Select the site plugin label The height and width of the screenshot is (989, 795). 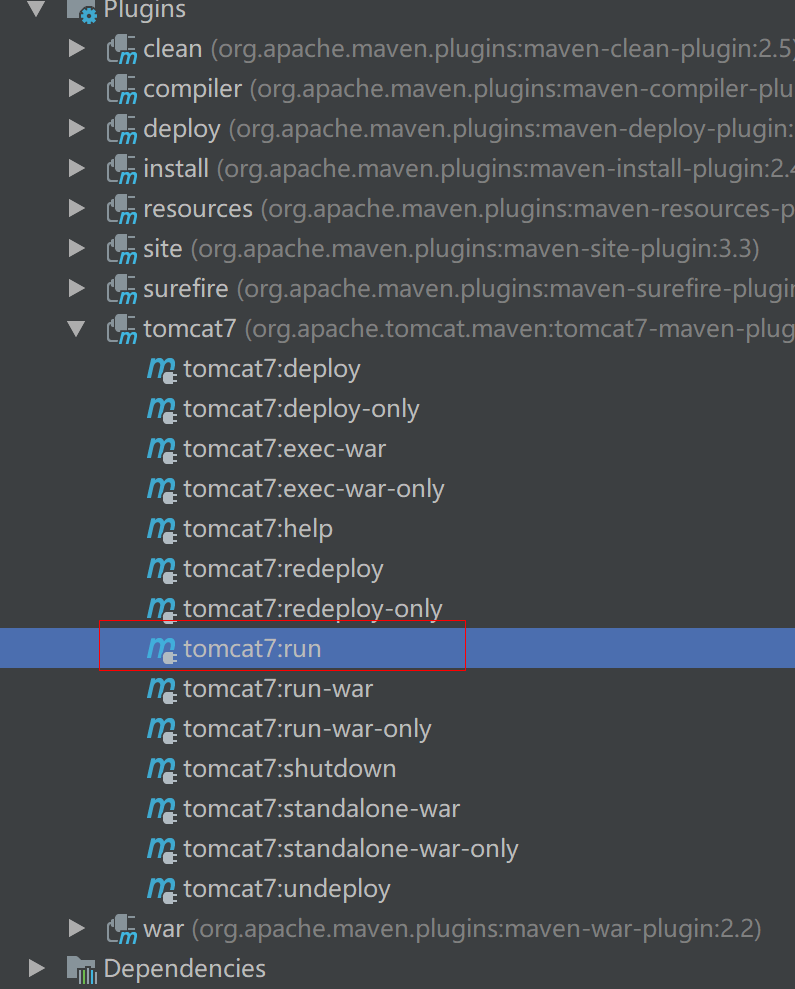(x=163, y=249)
